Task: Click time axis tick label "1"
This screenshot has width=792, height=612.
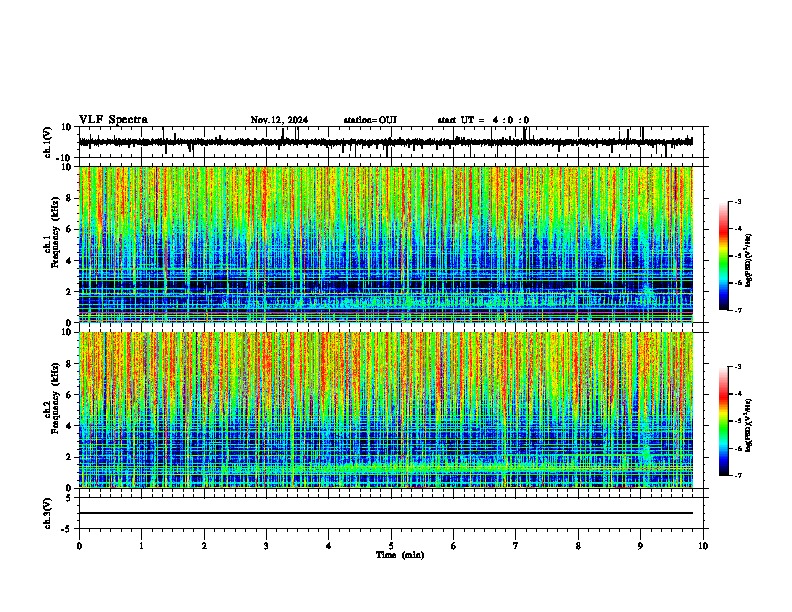Action: pos(141,546)
